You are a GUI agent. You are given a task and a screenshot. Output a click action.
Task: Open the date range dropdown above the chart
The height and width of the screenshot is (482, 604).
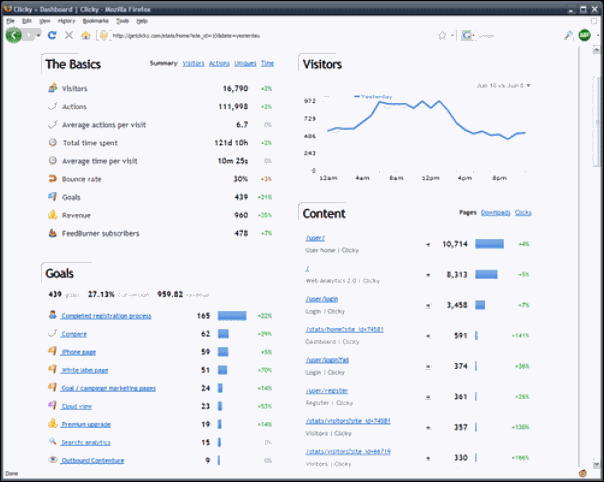click(x=503, y=86)
